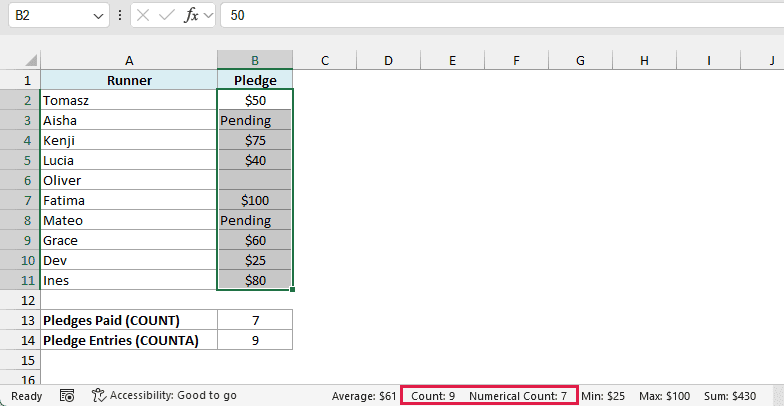Click Min: $25 in status bar

(603, 396)
